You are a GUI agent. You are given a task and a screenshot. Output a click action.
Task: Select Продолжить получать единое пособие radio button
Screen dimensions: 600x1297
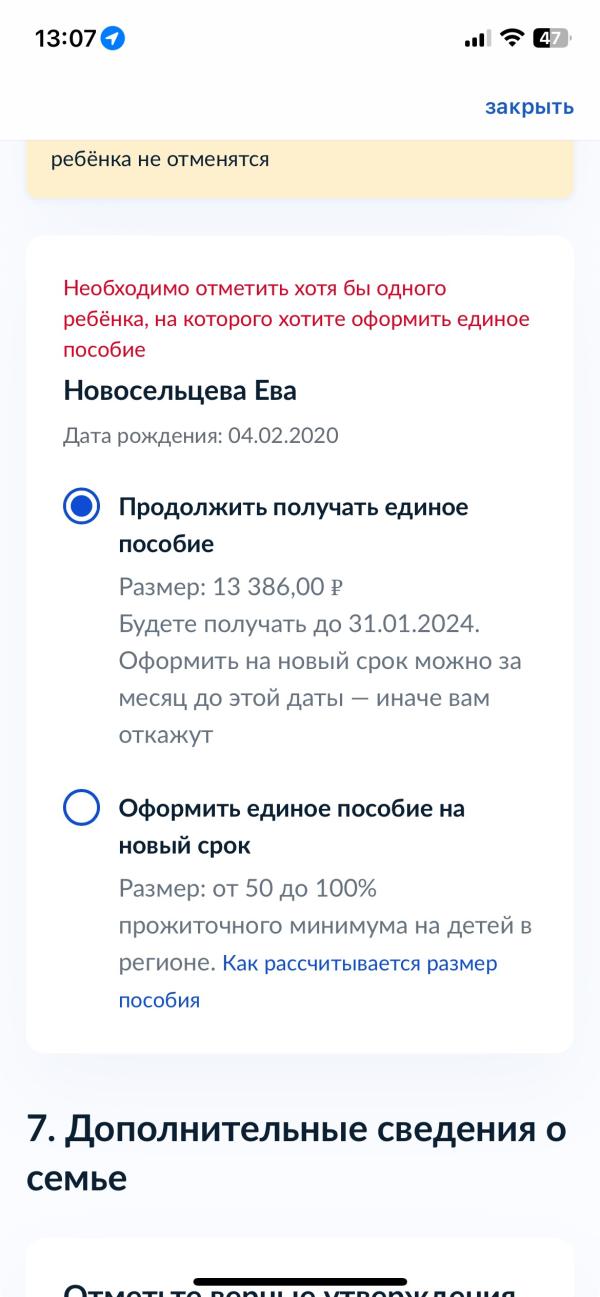coord(81,507)
